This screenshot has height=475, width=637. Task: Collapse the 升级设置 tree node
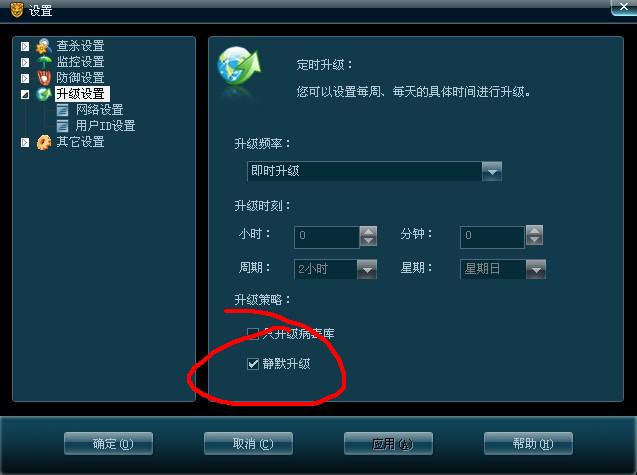coord(25,95)
